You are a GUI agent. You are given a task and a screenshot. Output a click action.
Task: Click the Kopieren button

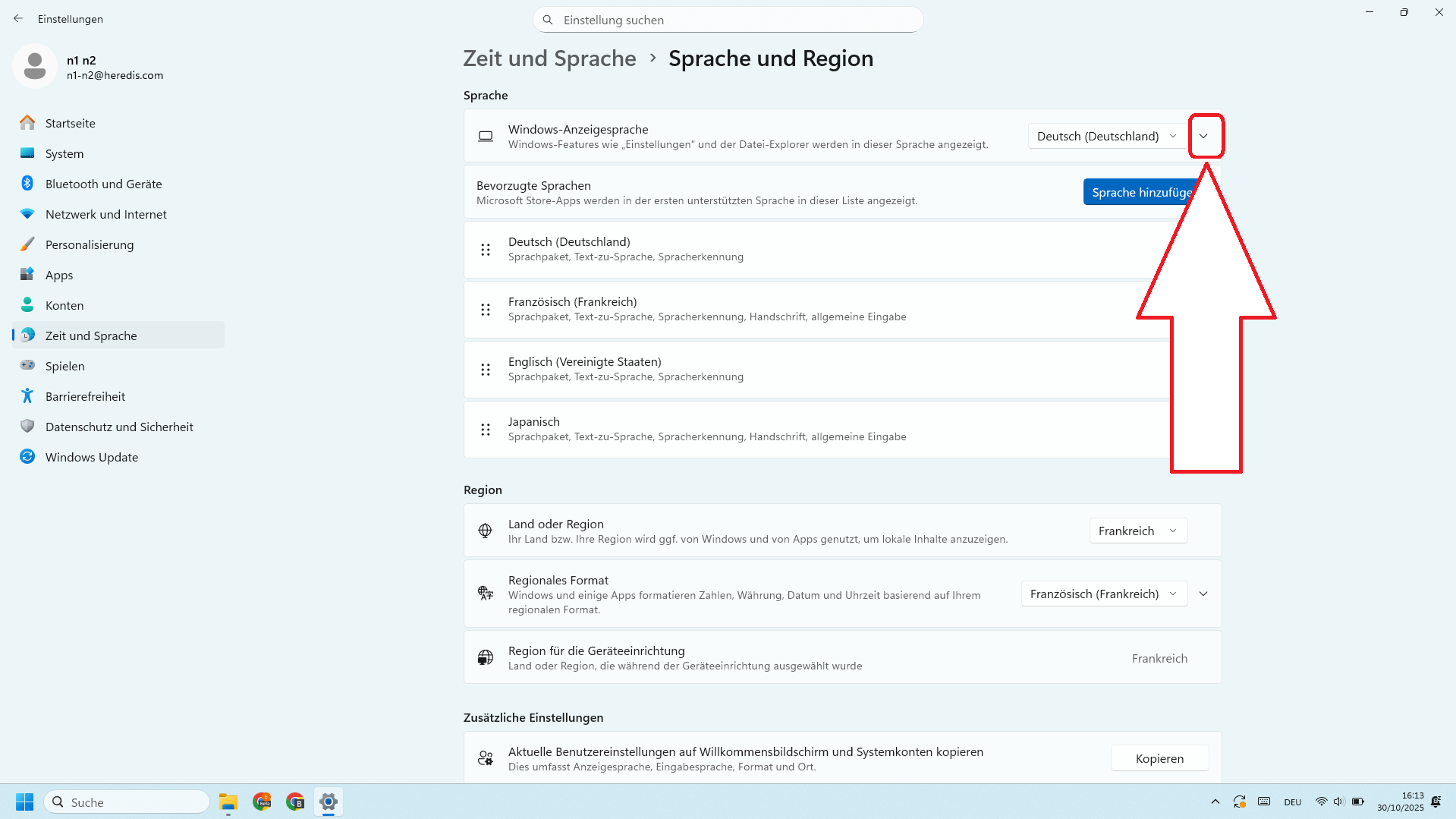point(1159,759)
